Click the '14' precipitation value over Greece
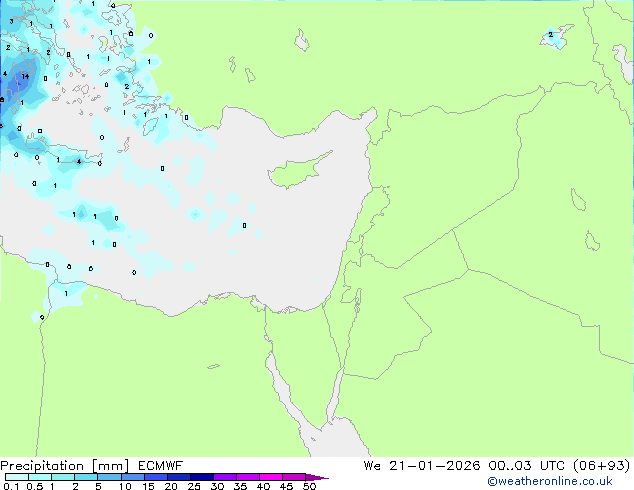 pos(25,76)
